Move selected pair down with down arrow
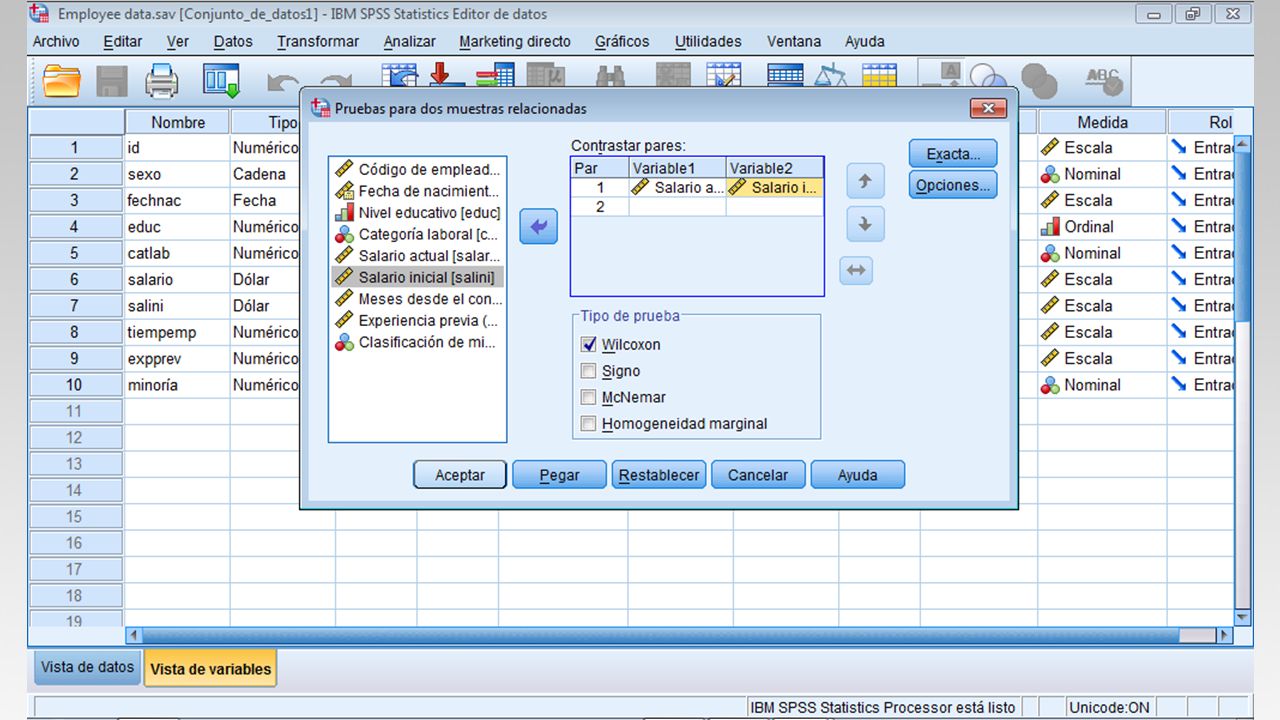The image size is (1280, 720). (865, 224)
